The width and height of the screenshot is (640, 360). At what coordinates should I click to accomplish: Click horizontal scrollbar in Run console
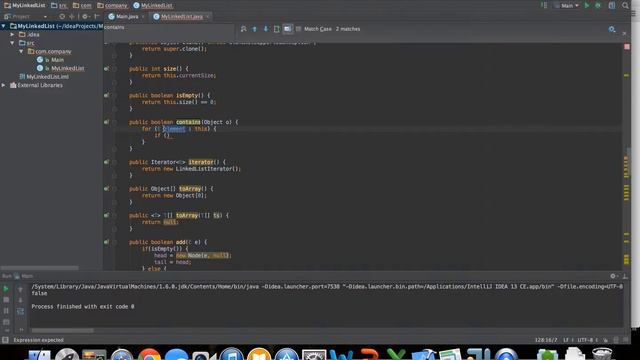click(x=62, y=331)
